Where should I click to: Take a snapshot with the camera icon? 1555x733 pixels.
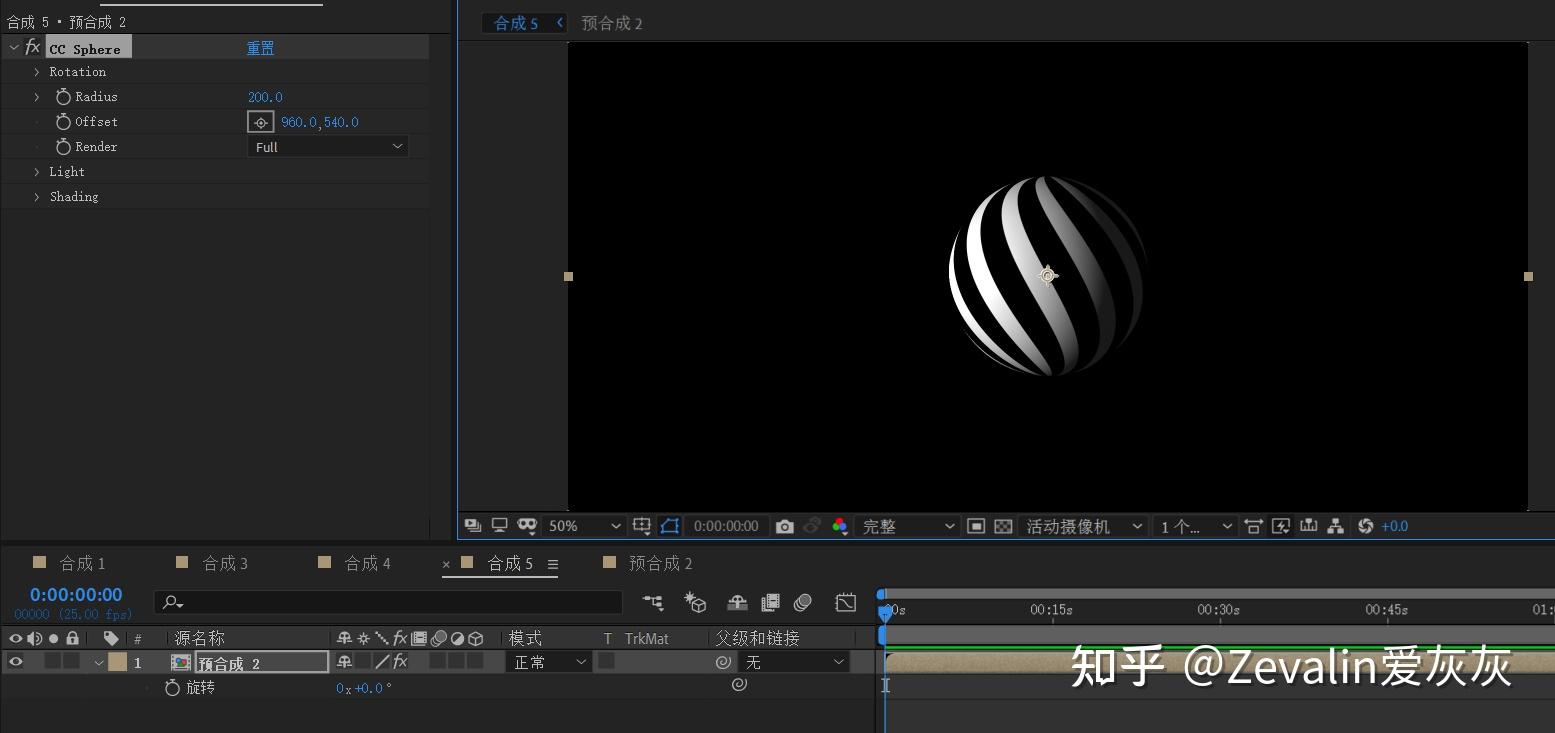point(785,525)
